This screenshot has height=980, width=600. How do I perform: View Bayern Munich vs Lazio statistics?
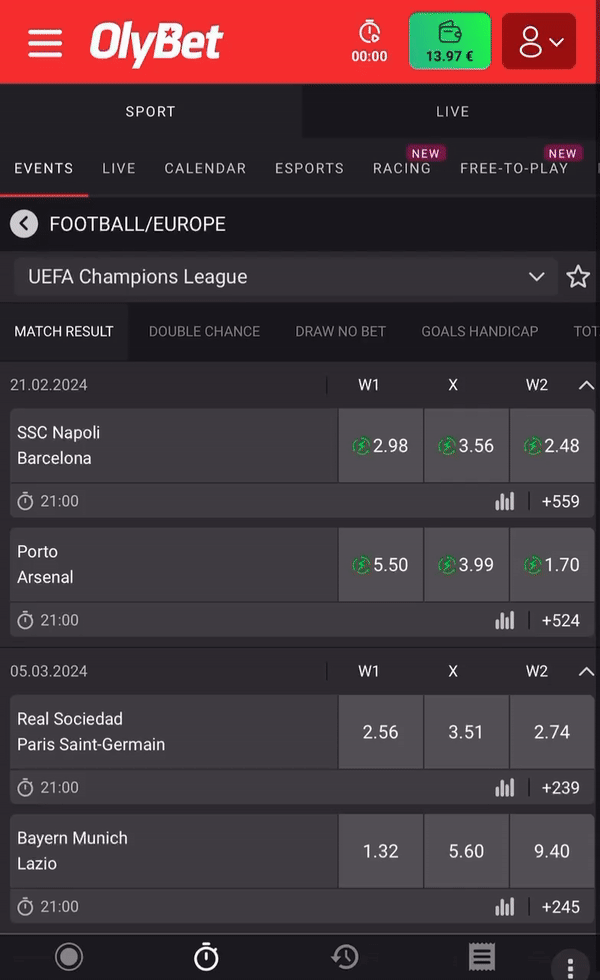click(505, 907)
